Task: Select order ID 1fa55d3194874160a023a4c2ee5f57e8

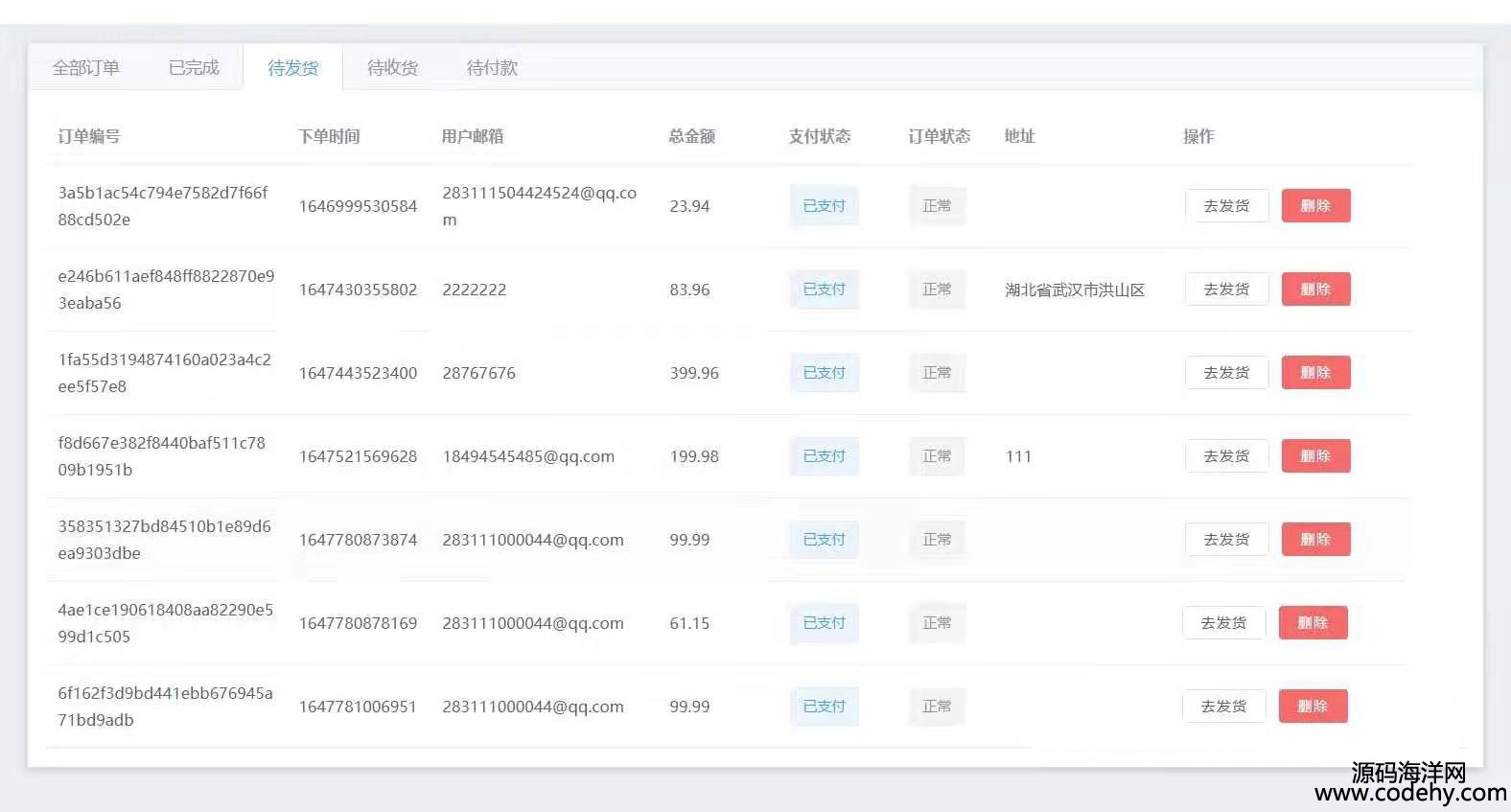Action: 164,373
